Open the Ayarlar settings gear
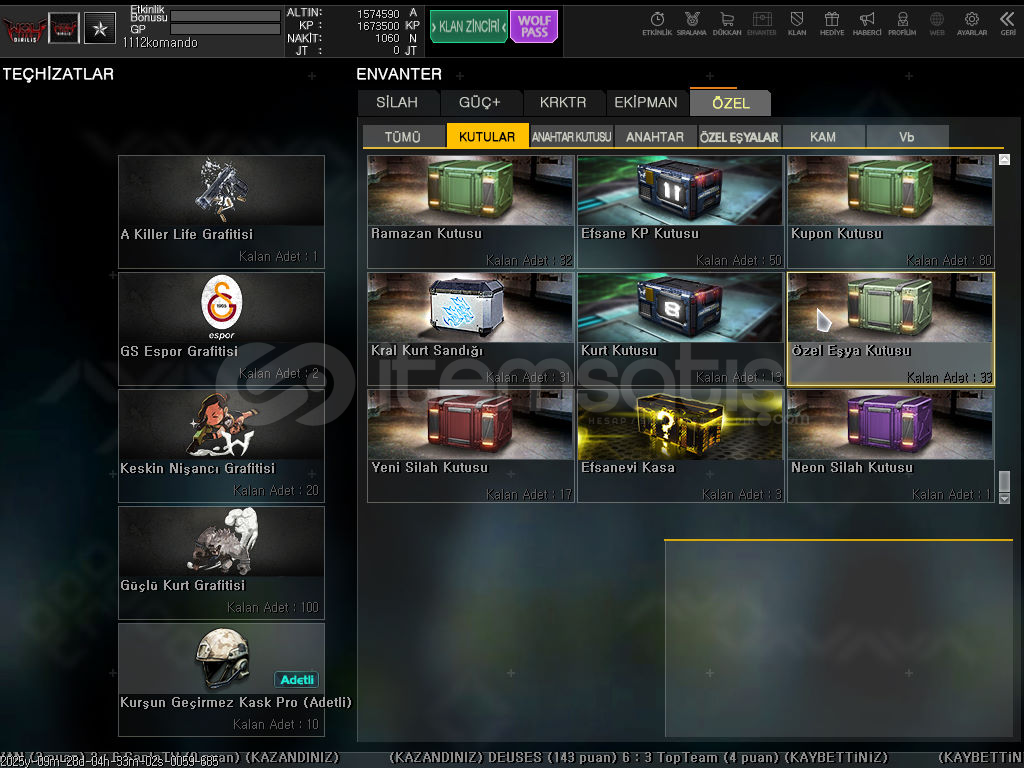The width and height of the screenshot is (1024, 768). click(972, 24)
